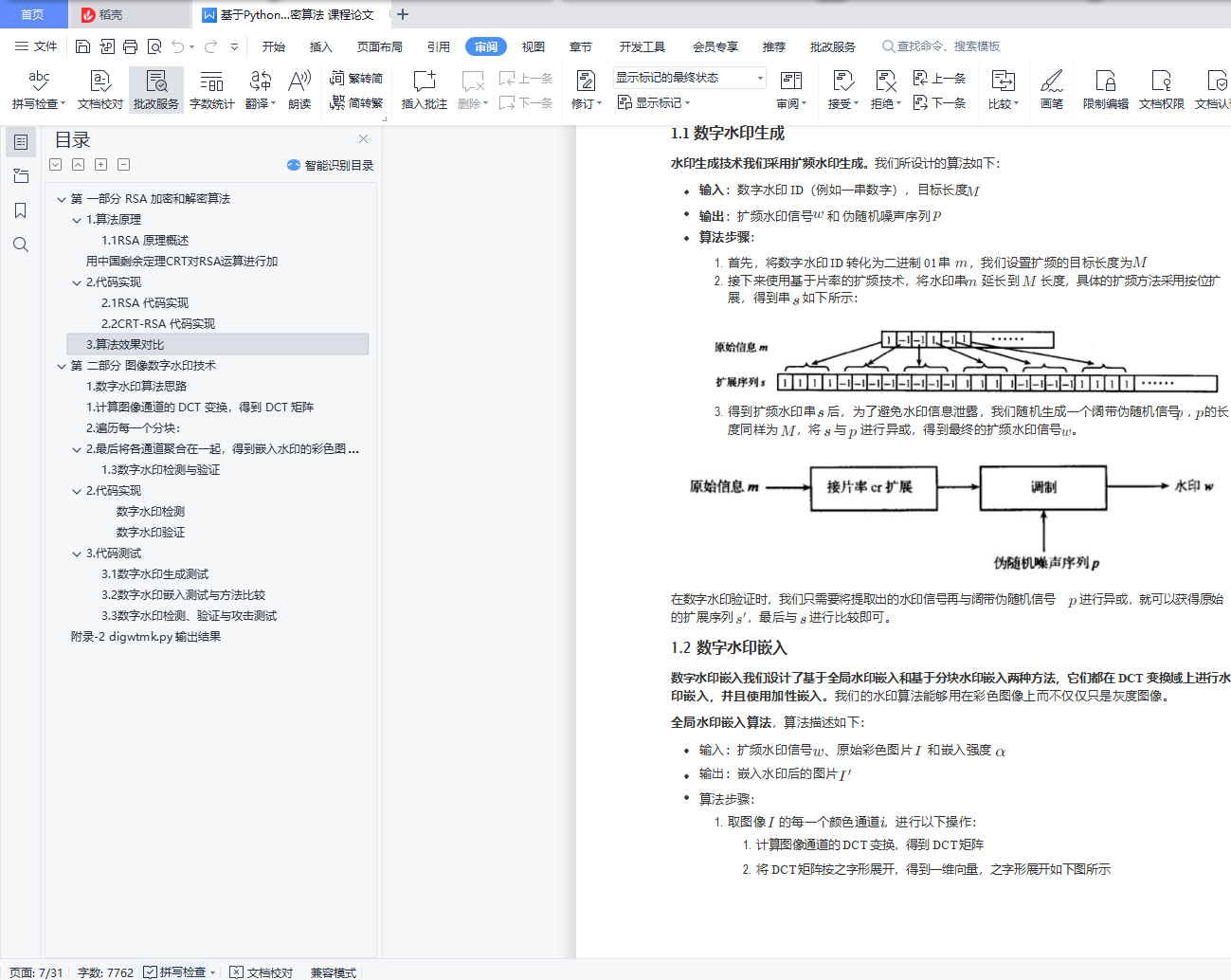
Task: Collapse 3.代码测试 outline node
Action: (77, 554)
